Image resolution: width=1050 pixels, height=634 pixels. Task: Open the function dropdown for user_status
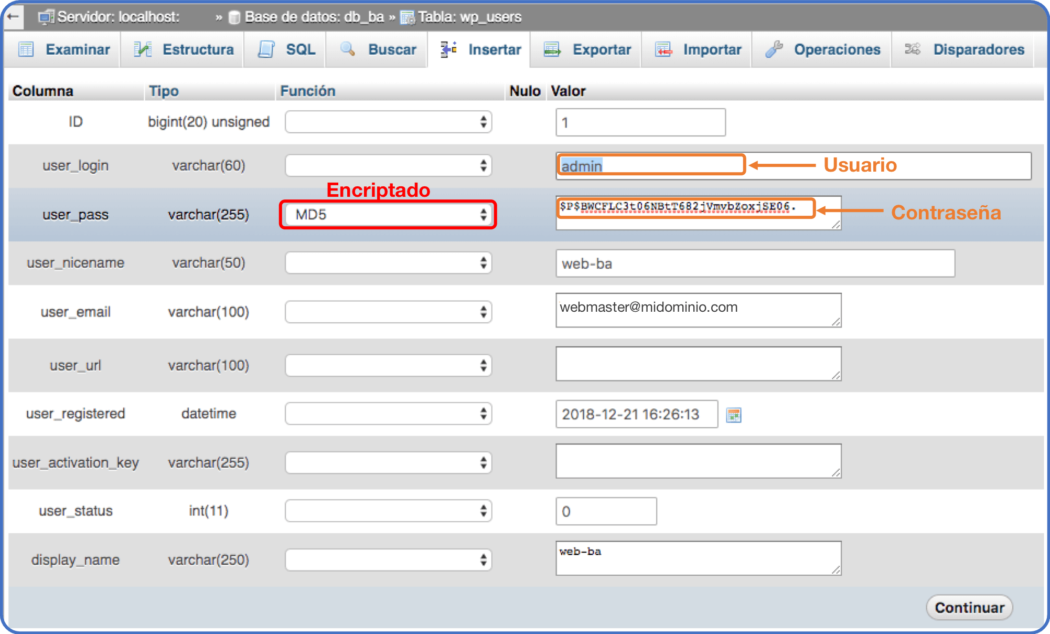pos(388,511)
